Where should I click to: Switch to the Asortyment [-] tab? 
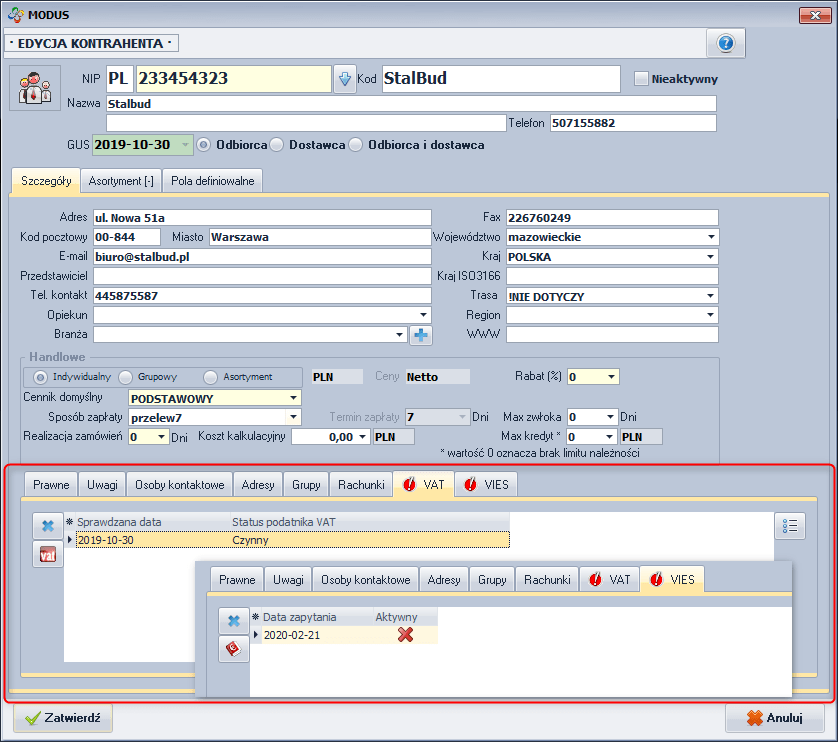click(x=121, y=181)
